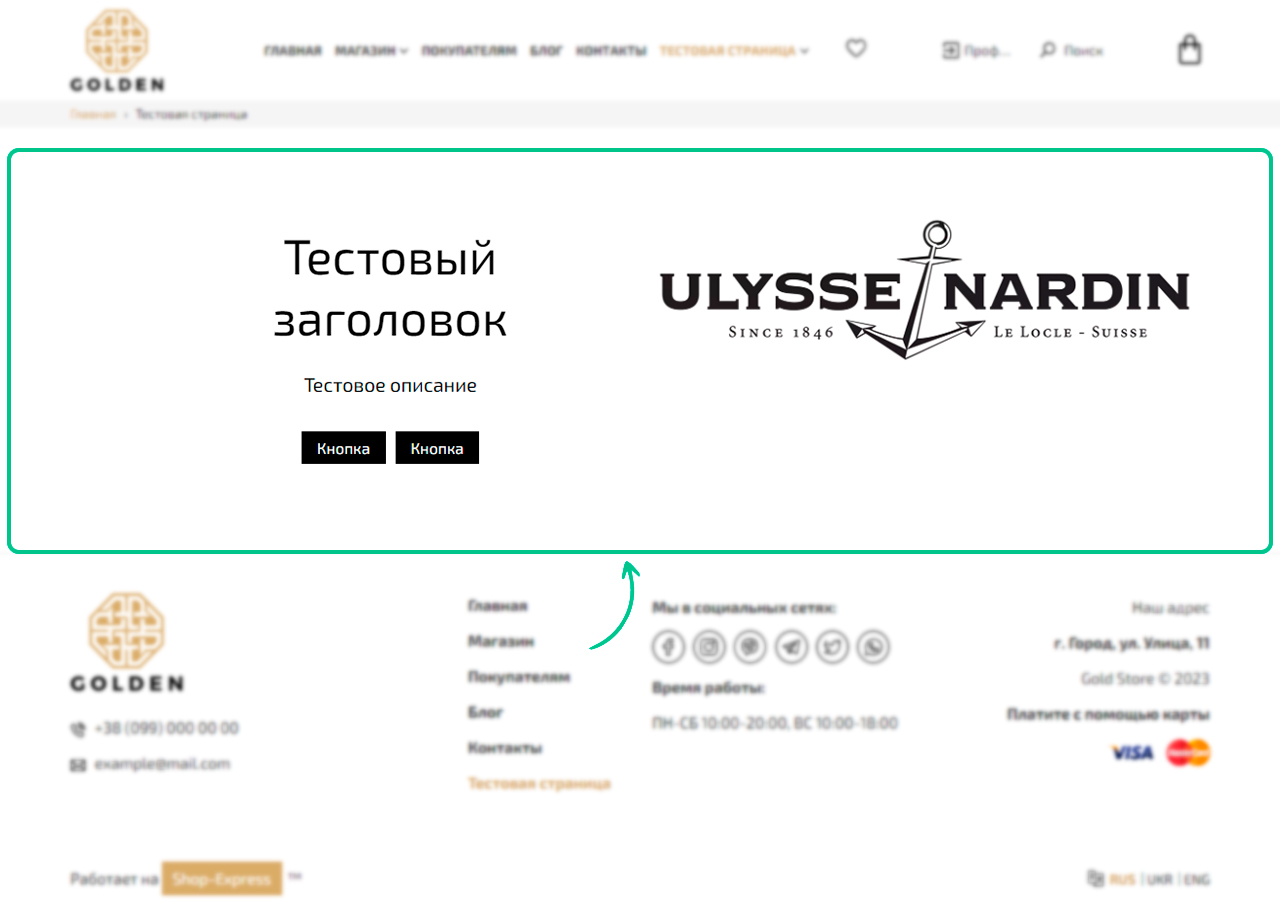Click the envelope icon beside the email
Screen dimensions: 1280x913
pyautogui.click(x=78, y=765)
